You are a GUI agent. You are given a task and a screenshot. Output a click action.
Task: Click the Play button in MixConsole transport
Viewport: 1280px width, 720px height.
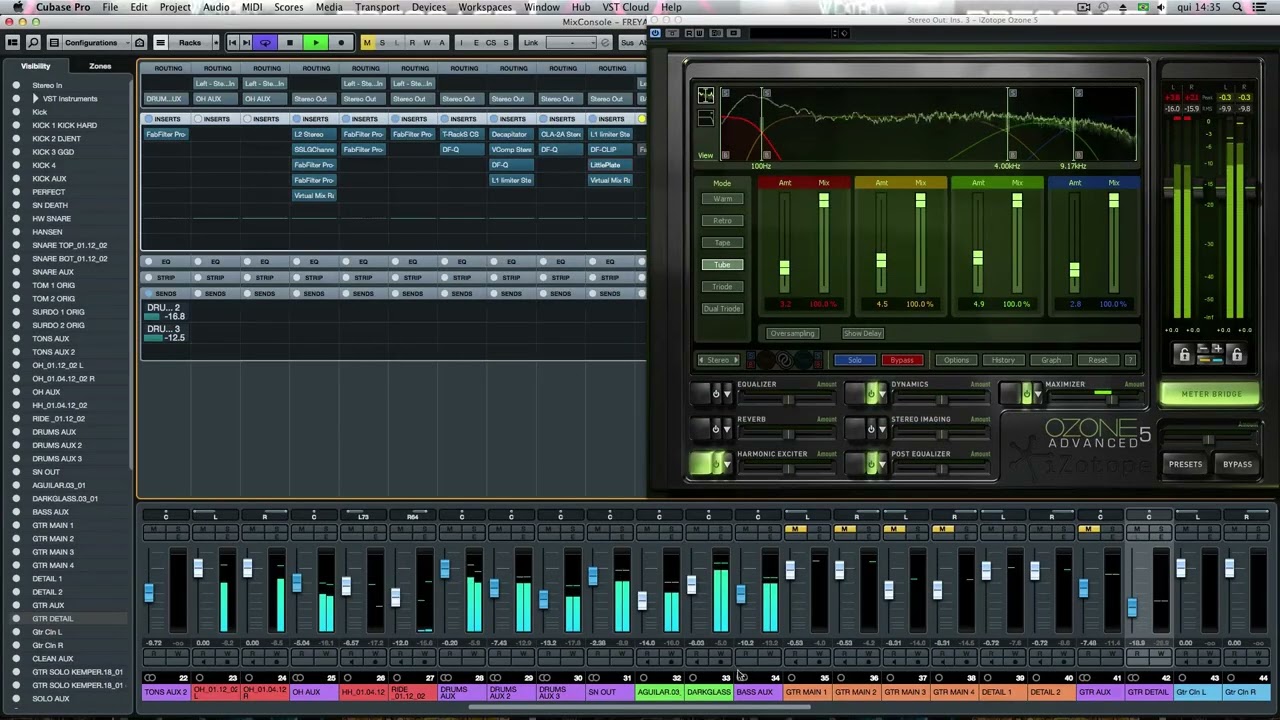click(315, 43)
